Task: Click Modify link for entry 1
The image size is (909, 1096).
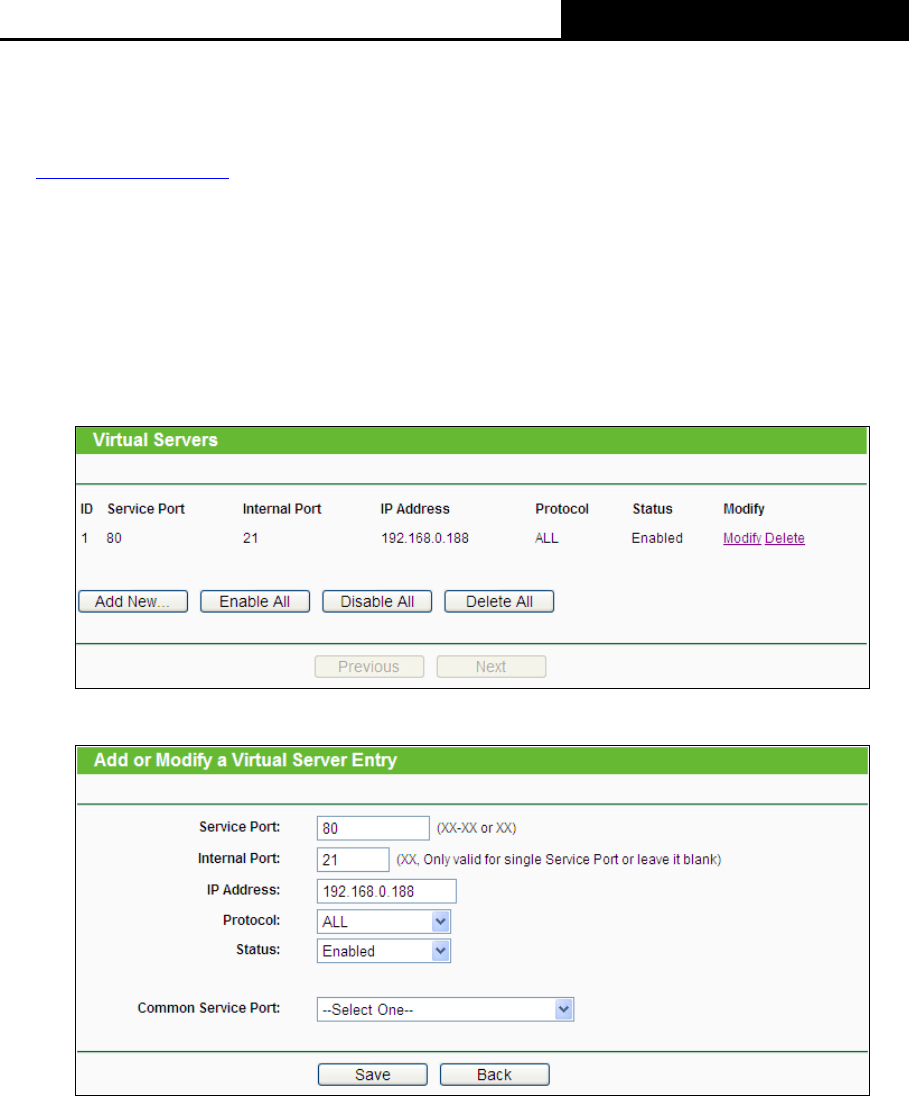Action: [x=742, y=538]
